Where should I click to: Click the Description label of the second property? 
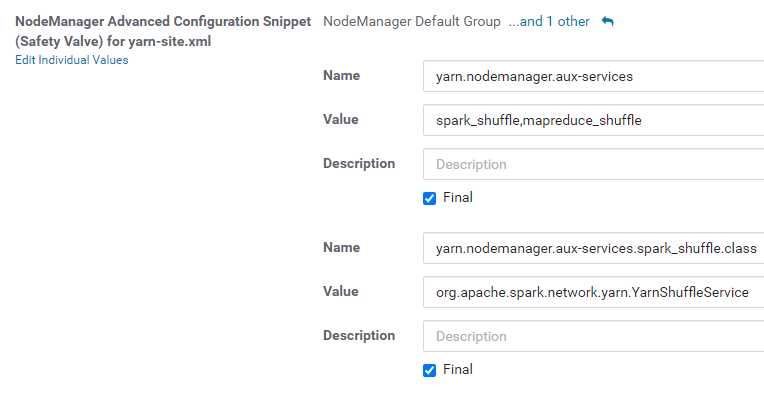(x=359, y=336)
